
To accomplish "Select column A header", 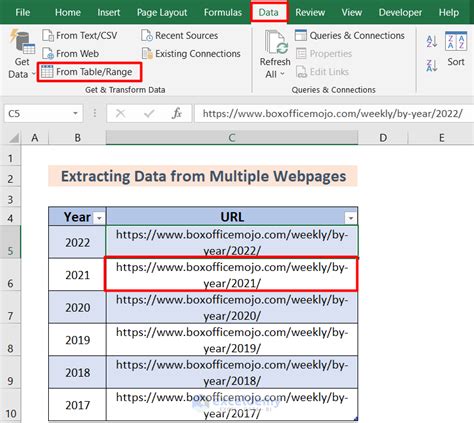I will (35, 138).
